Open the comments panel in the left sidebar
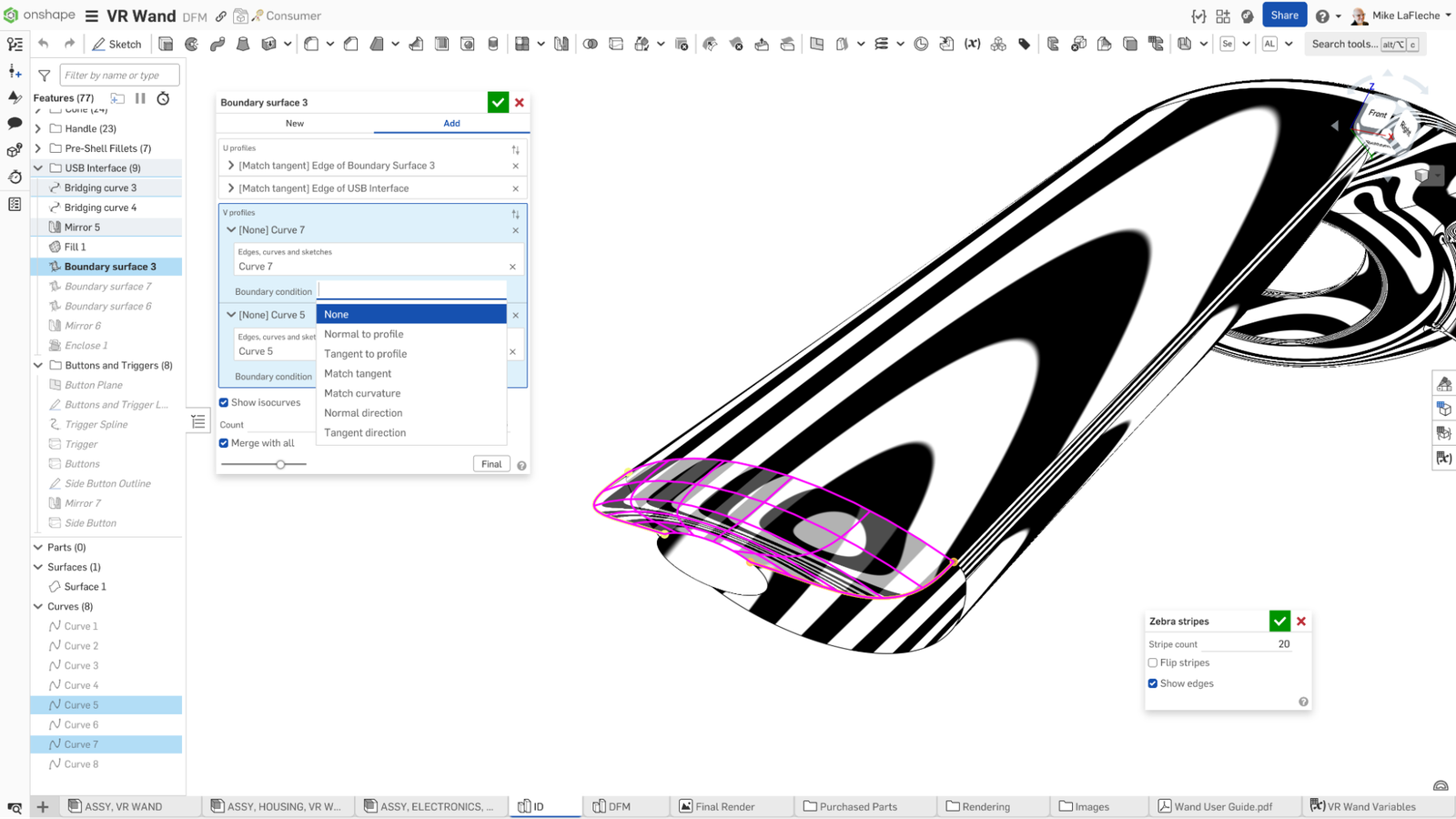The height and width of the screenshot is (819, 1456). [x=14, y=123]
